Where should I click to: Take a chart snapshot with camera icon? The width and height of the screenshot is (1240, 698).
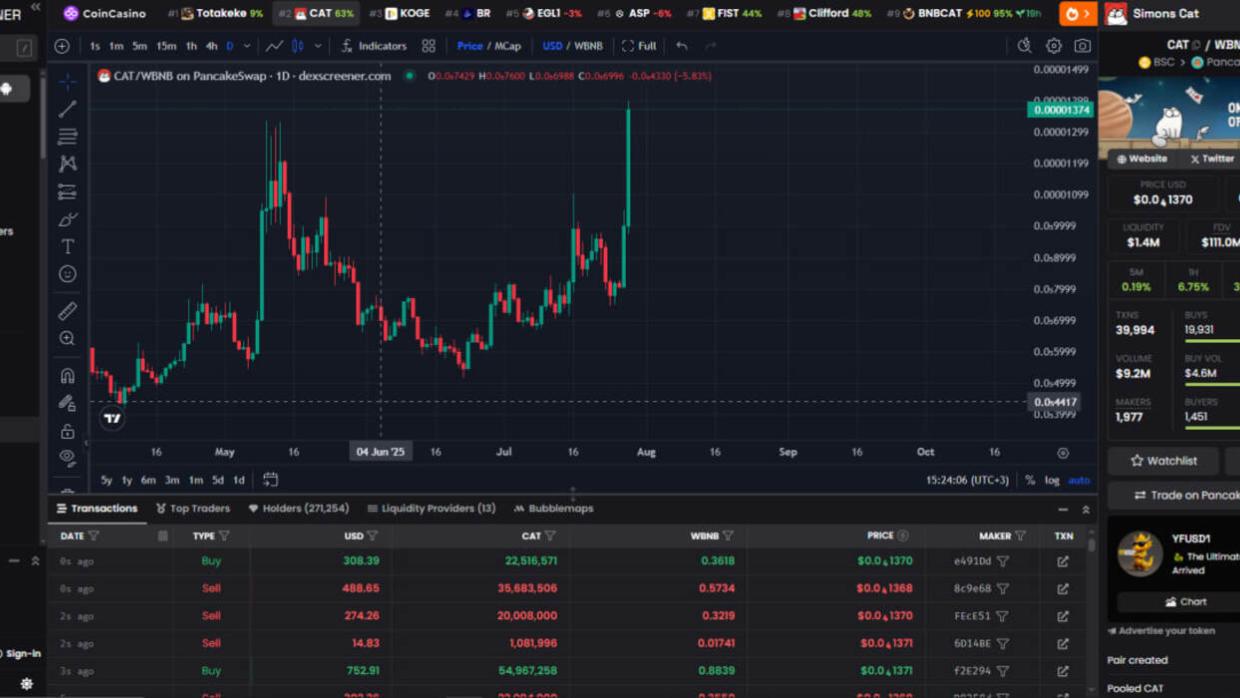click(x=1082, y=46)
